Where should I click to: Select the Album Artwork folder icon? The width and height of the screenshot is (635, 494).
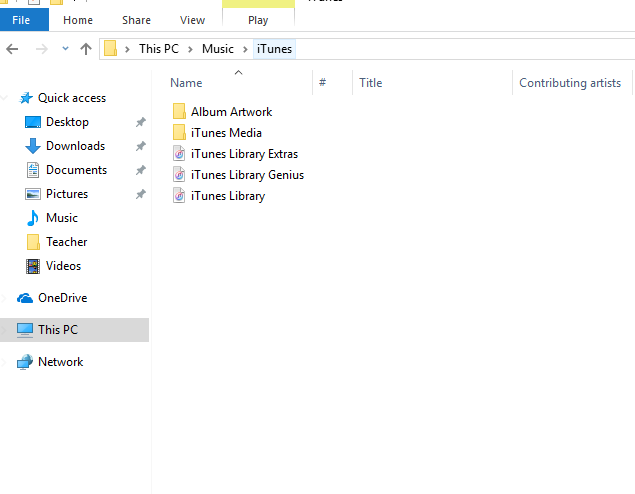pos(179,111)
